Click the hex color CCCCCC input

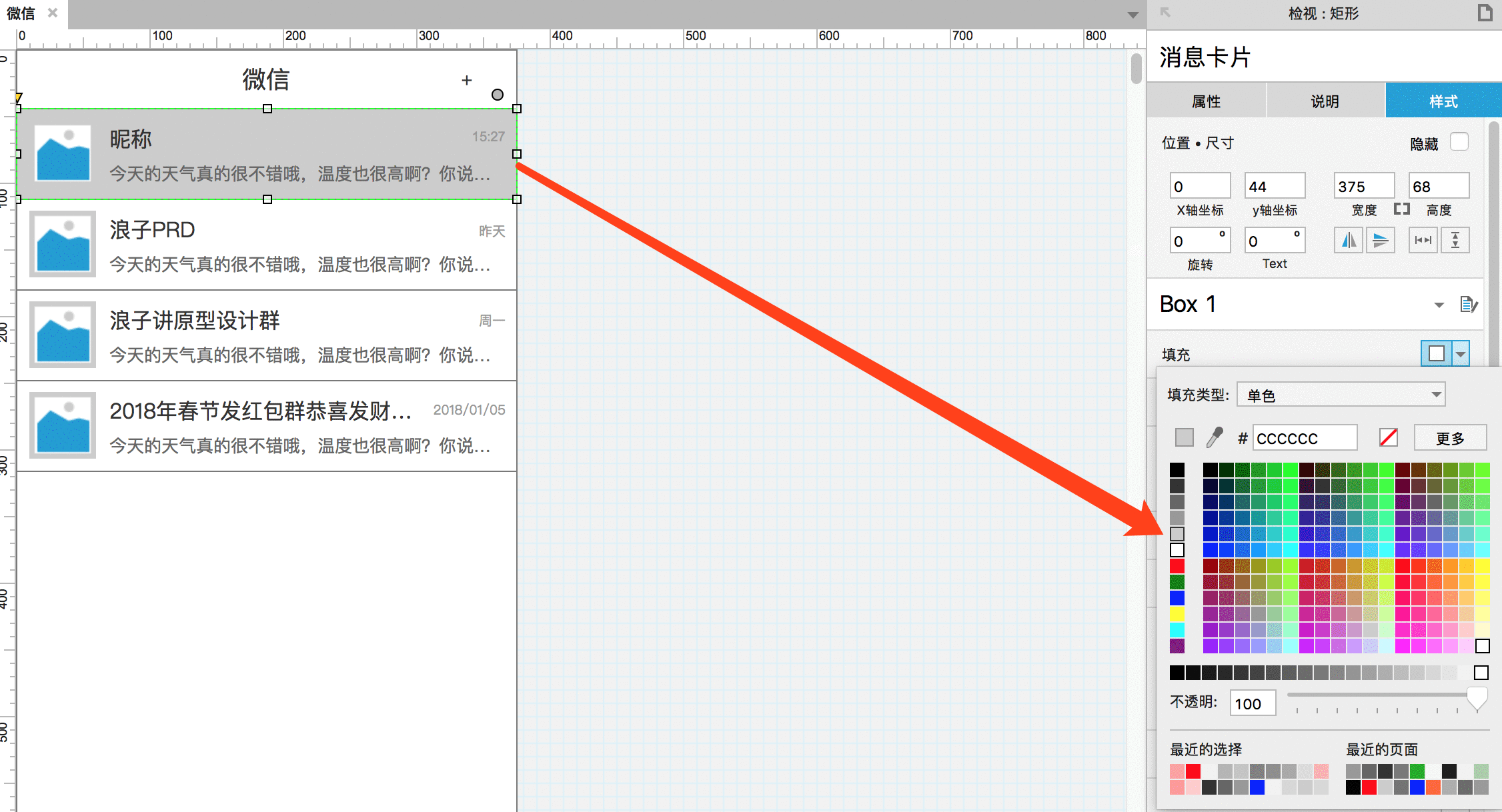point(1305,438)
